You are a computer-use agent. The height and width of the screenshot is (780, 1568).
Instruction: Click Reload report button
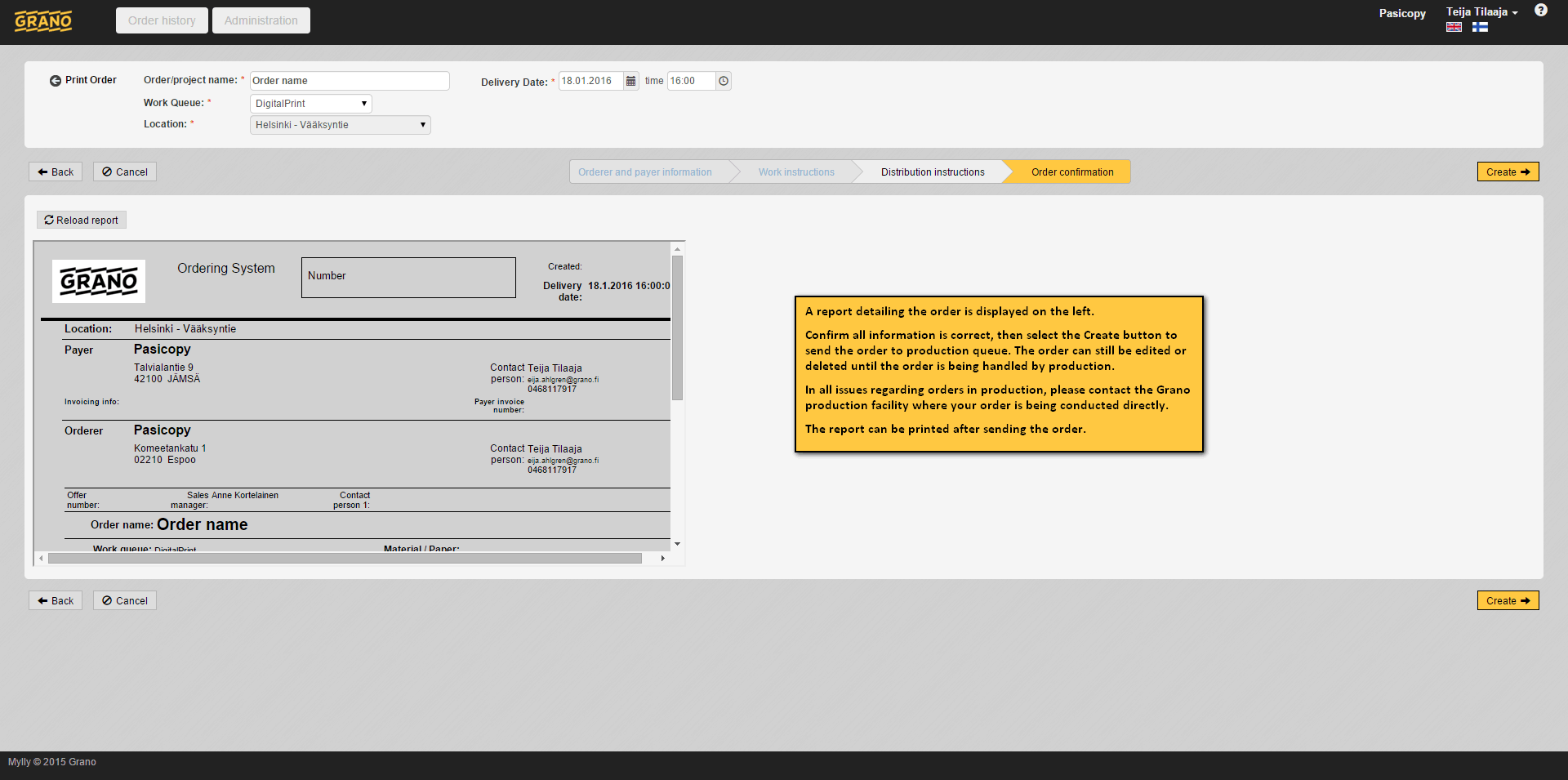tap(82, 221)
